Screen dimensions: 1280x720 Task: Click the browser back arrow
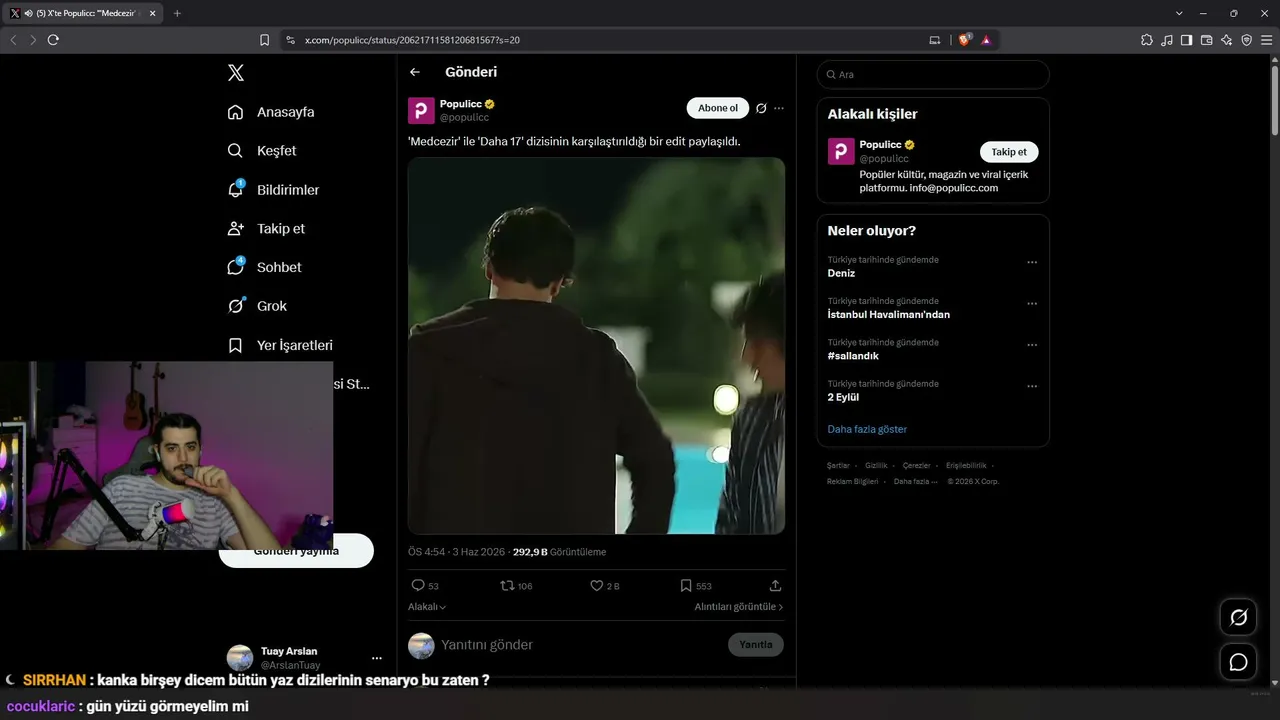[x=13, y=40]
